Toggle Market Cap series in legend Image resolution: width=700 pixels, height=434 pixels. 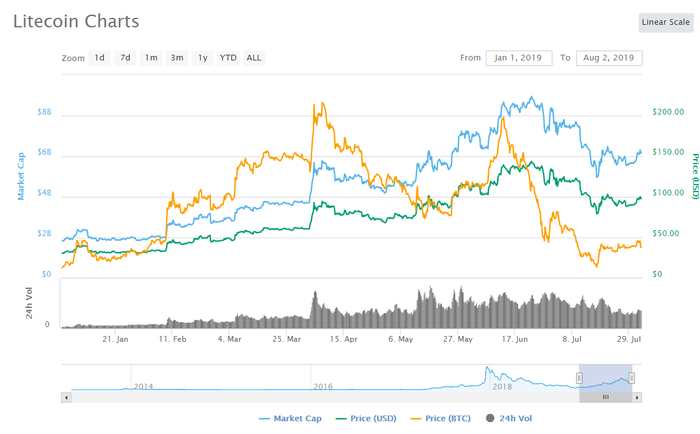(x=290, y=418)
